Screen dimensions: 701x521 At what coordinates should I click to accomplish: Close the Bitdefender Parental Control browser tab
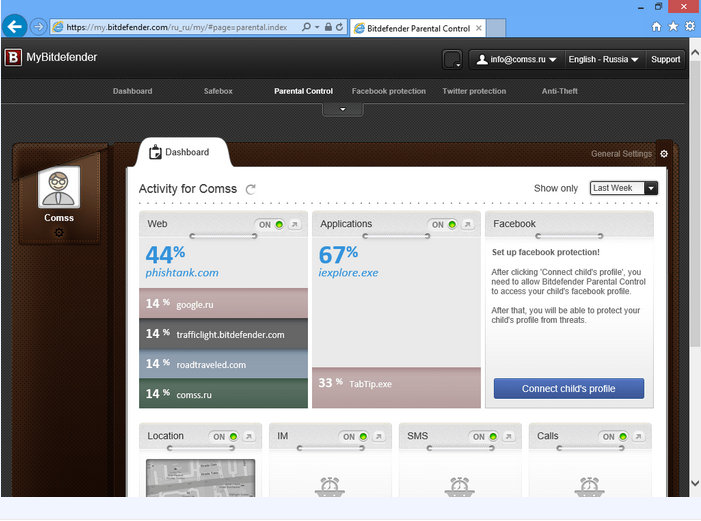pos(479,29)
